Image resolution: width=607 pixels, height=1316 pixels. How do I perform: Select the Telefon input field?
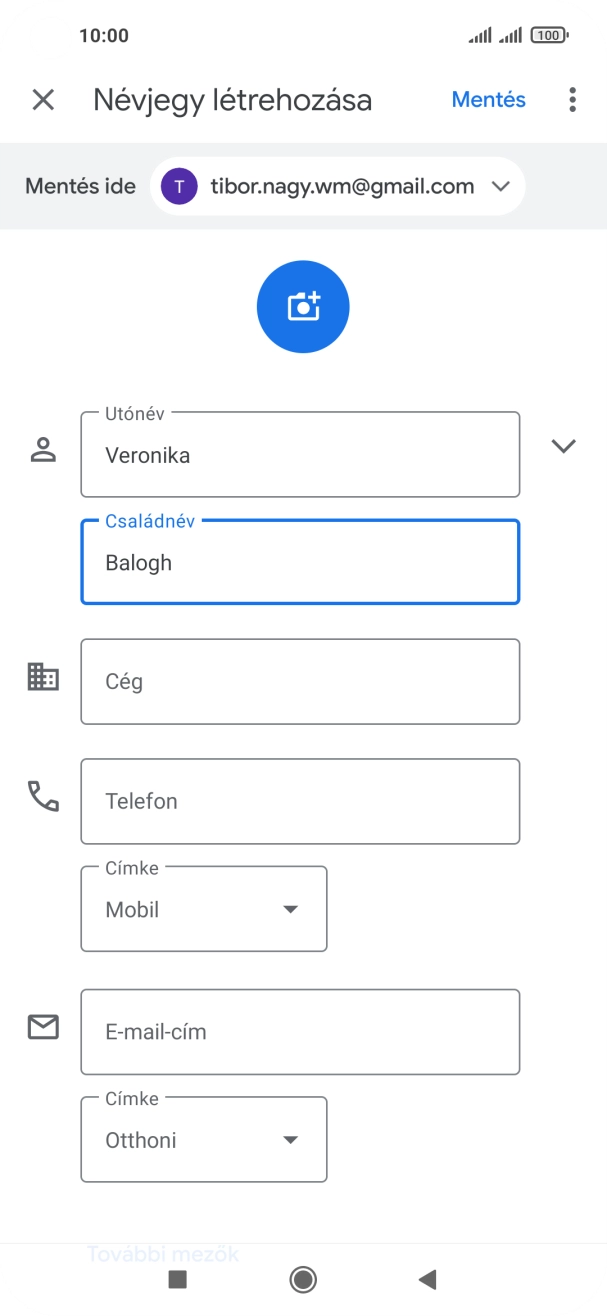pyautogui.click(x=300, y=801)
